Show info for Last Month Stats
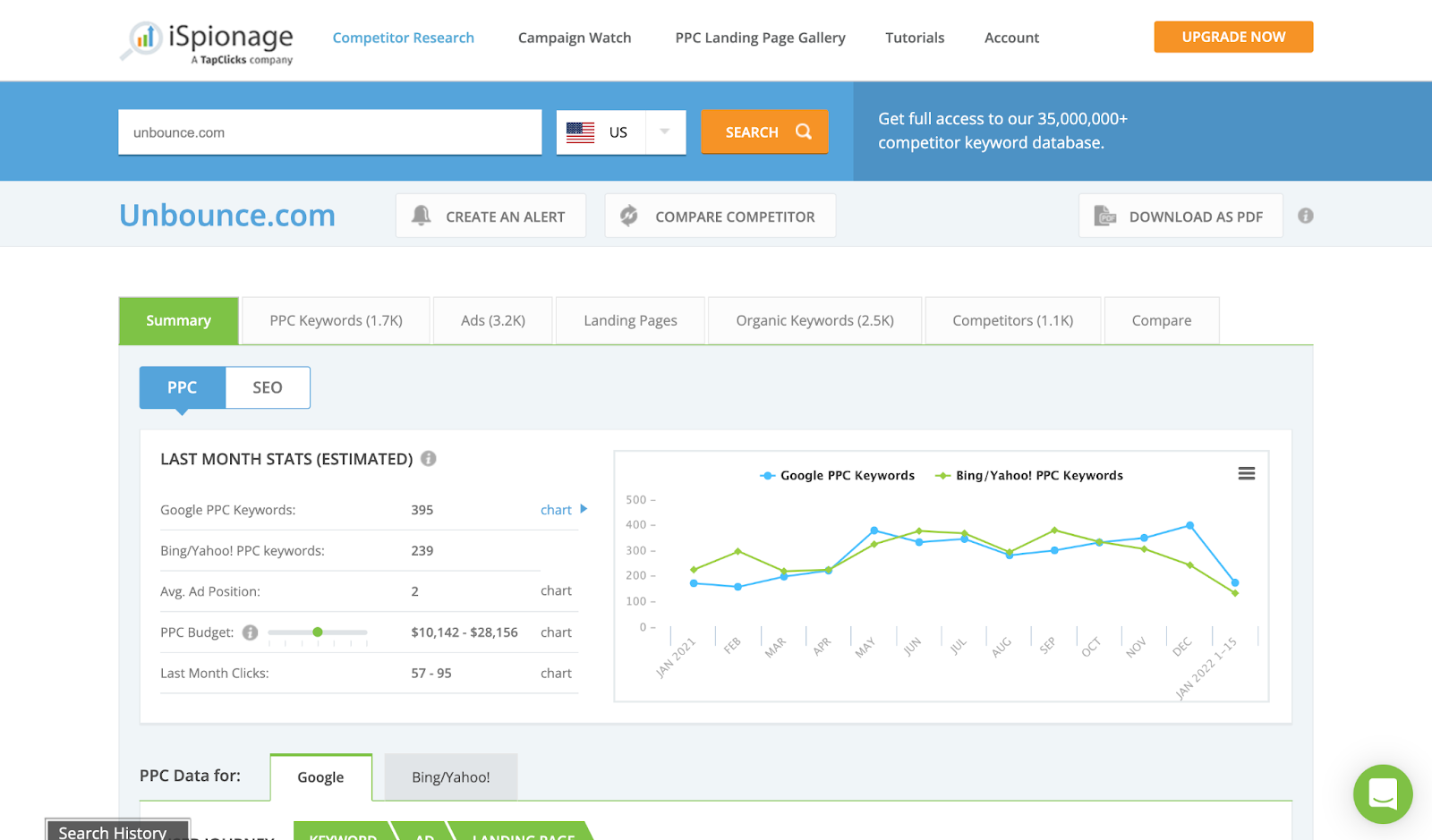The image size is (1432, 840). click(x=429, y=459)
